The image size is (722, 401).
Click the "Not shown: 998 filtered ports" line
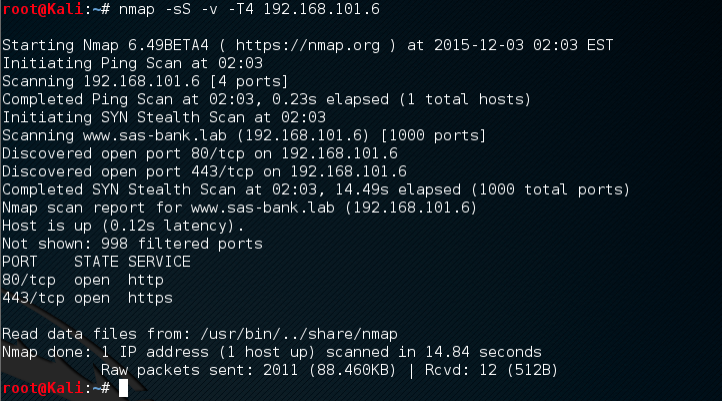tap(115, 243)
